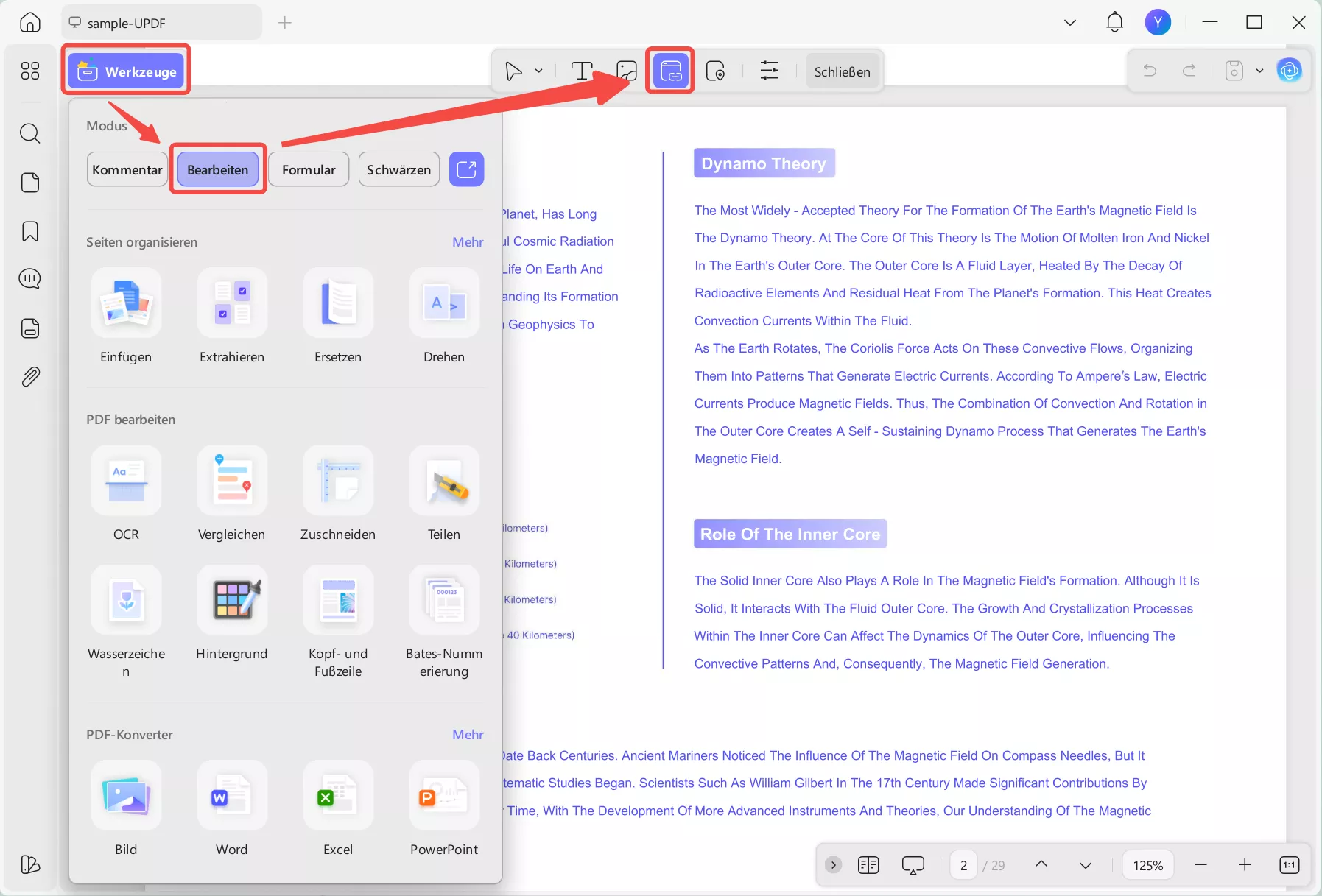The height and width of the screenshot is (896, 1322).
Task: Select the cursor selection tool in the toolbar
Action: click(514, 71)
